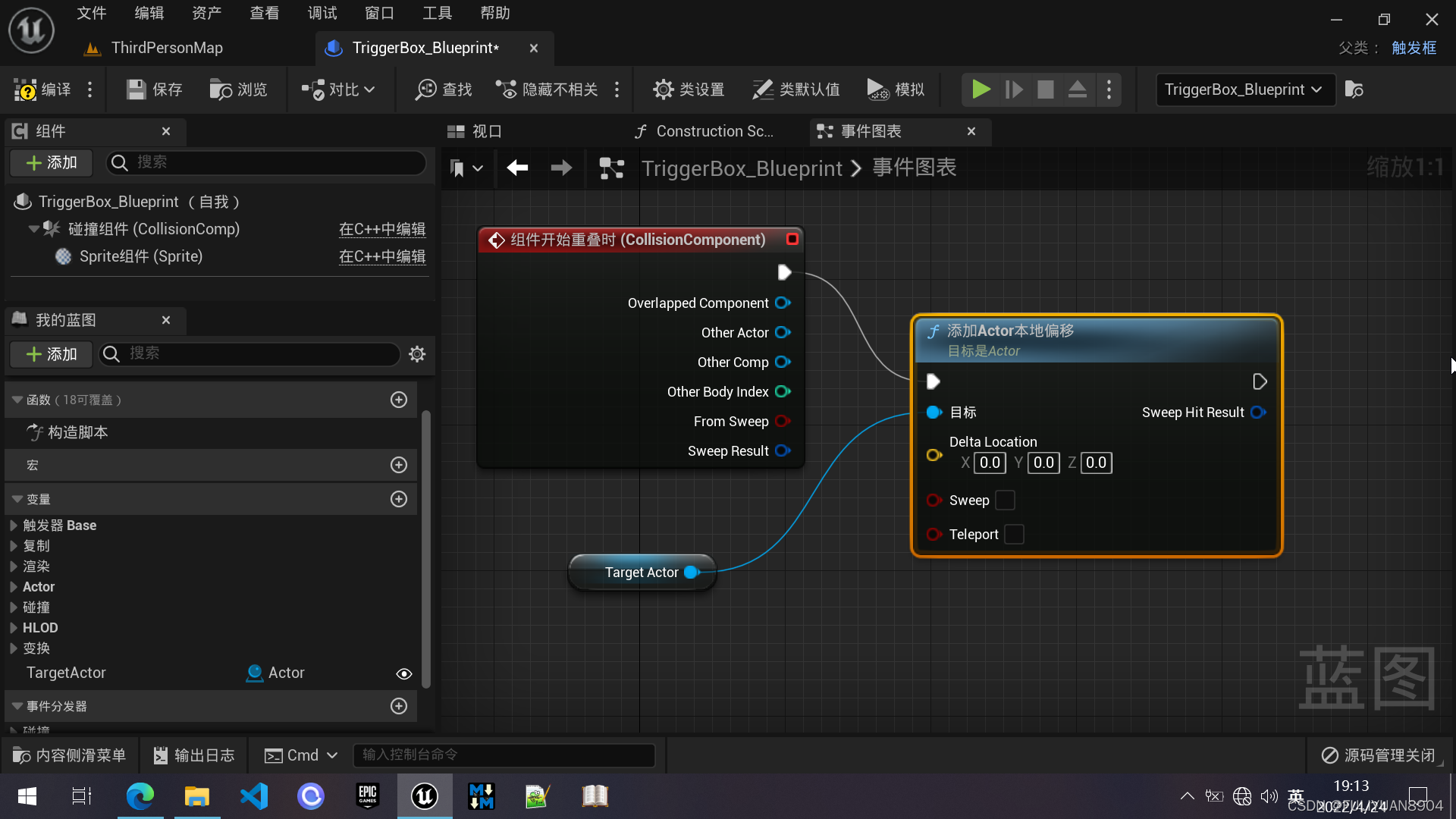Open the TriggerBox_Blueprint debug object dropdown
1456x819 pixels.
tap(1244, 89)
